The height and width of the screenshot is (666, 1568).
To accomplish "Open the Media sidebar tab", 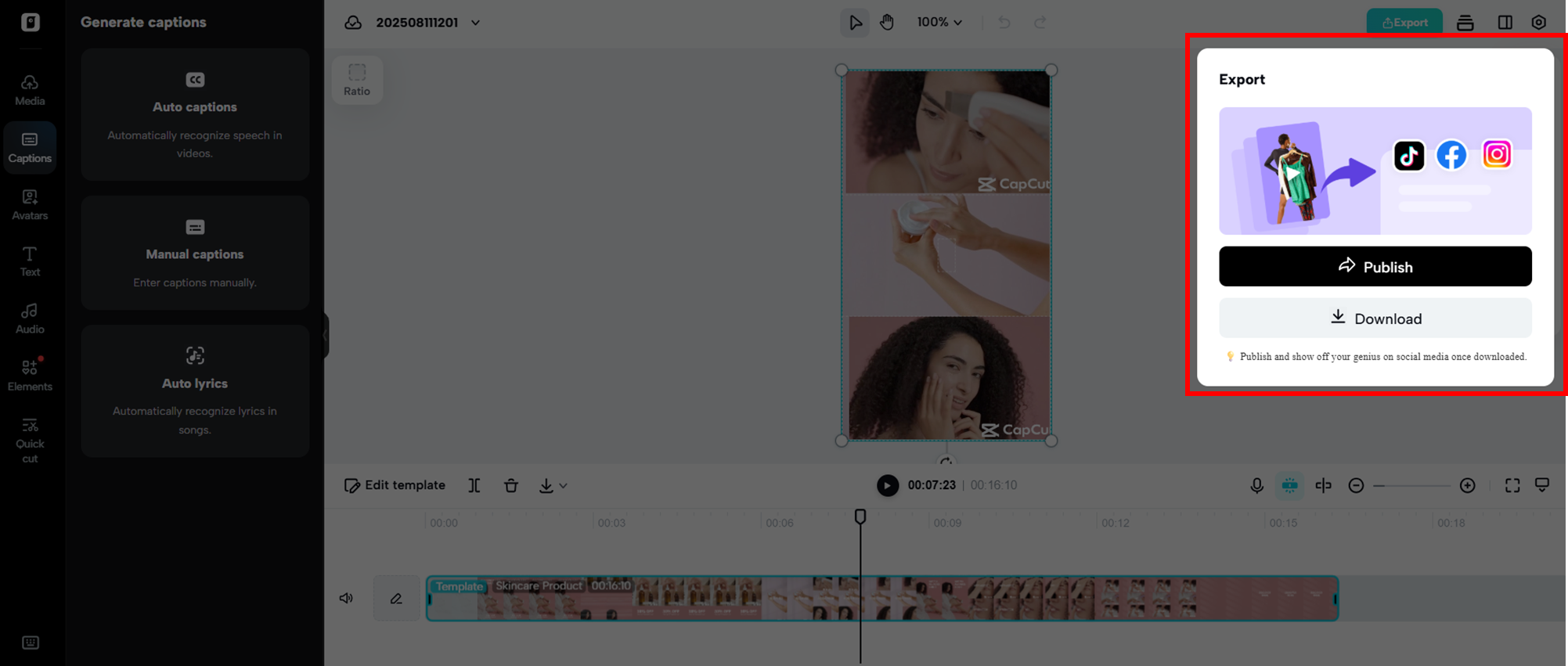I will click(x=30, y=90).
